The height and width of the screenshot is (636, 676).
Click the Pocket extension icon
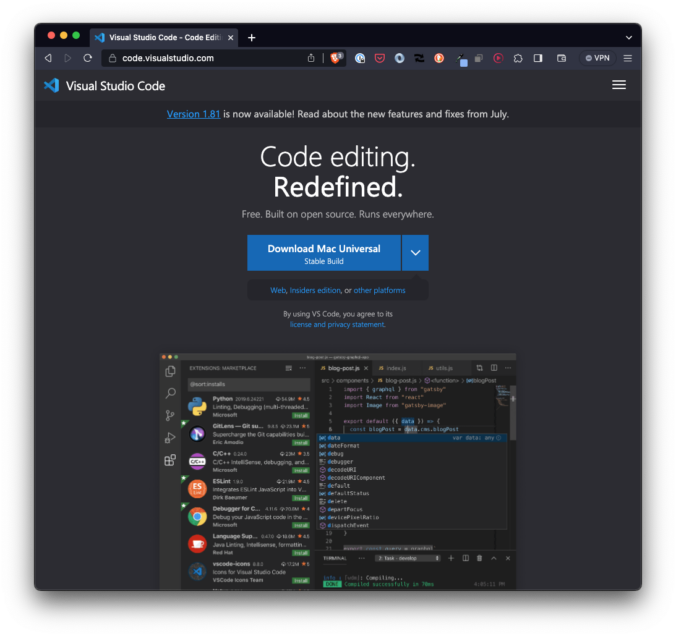coord(380,58)
